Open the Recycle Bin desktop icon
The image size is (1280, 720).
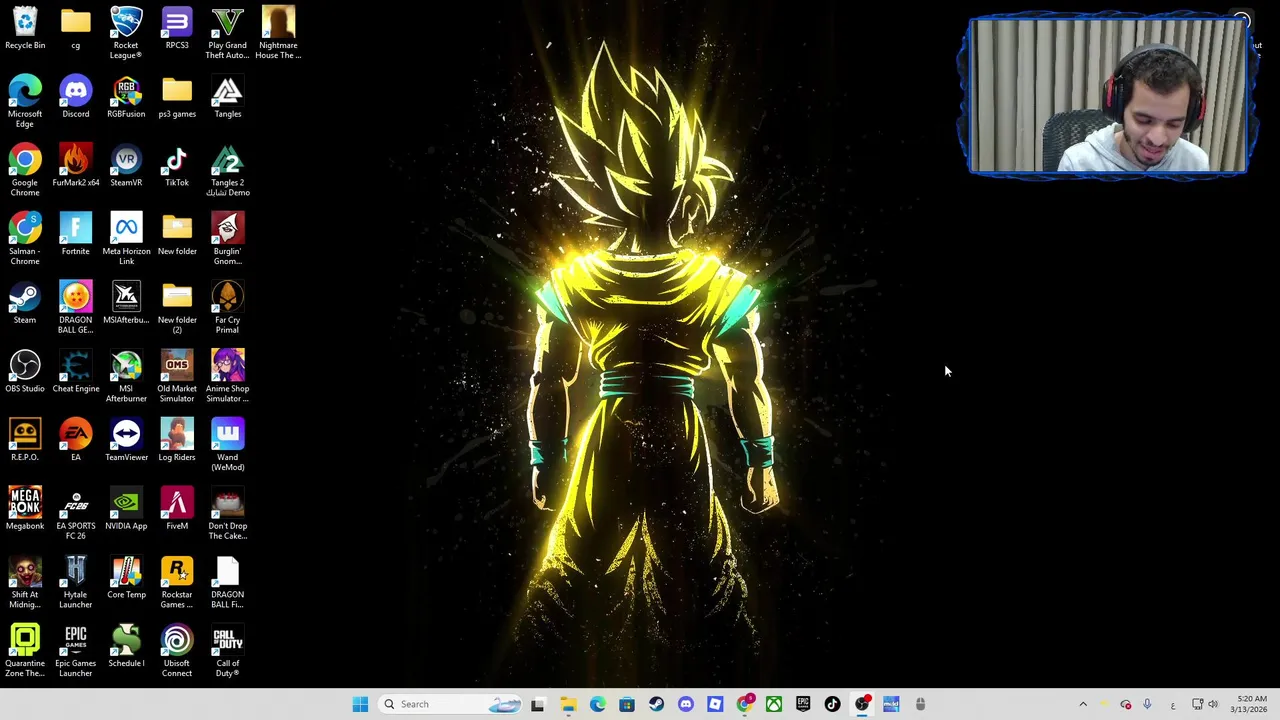point(25,27)
